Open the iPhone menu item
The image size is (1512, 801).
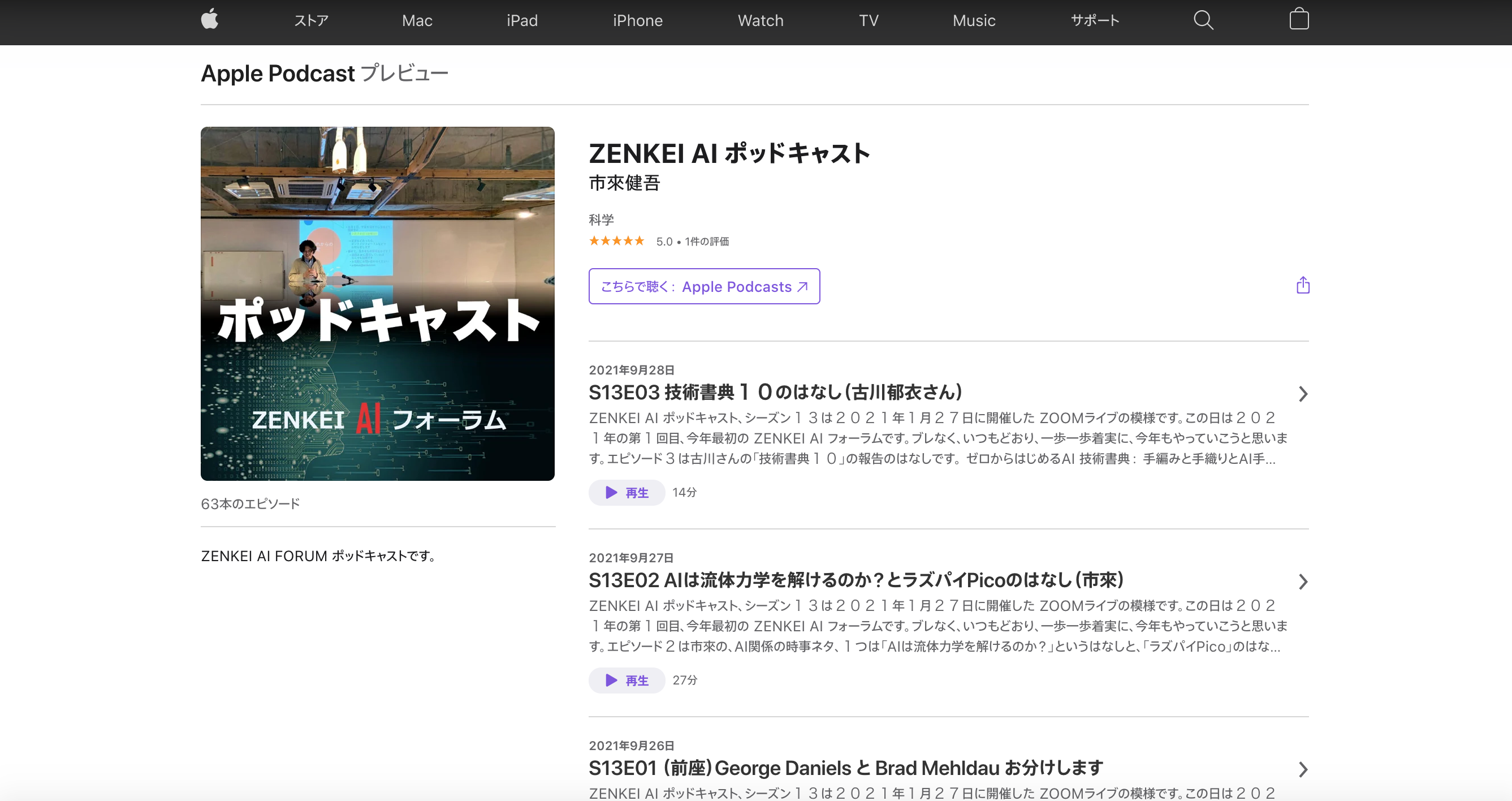pos(638,20)
